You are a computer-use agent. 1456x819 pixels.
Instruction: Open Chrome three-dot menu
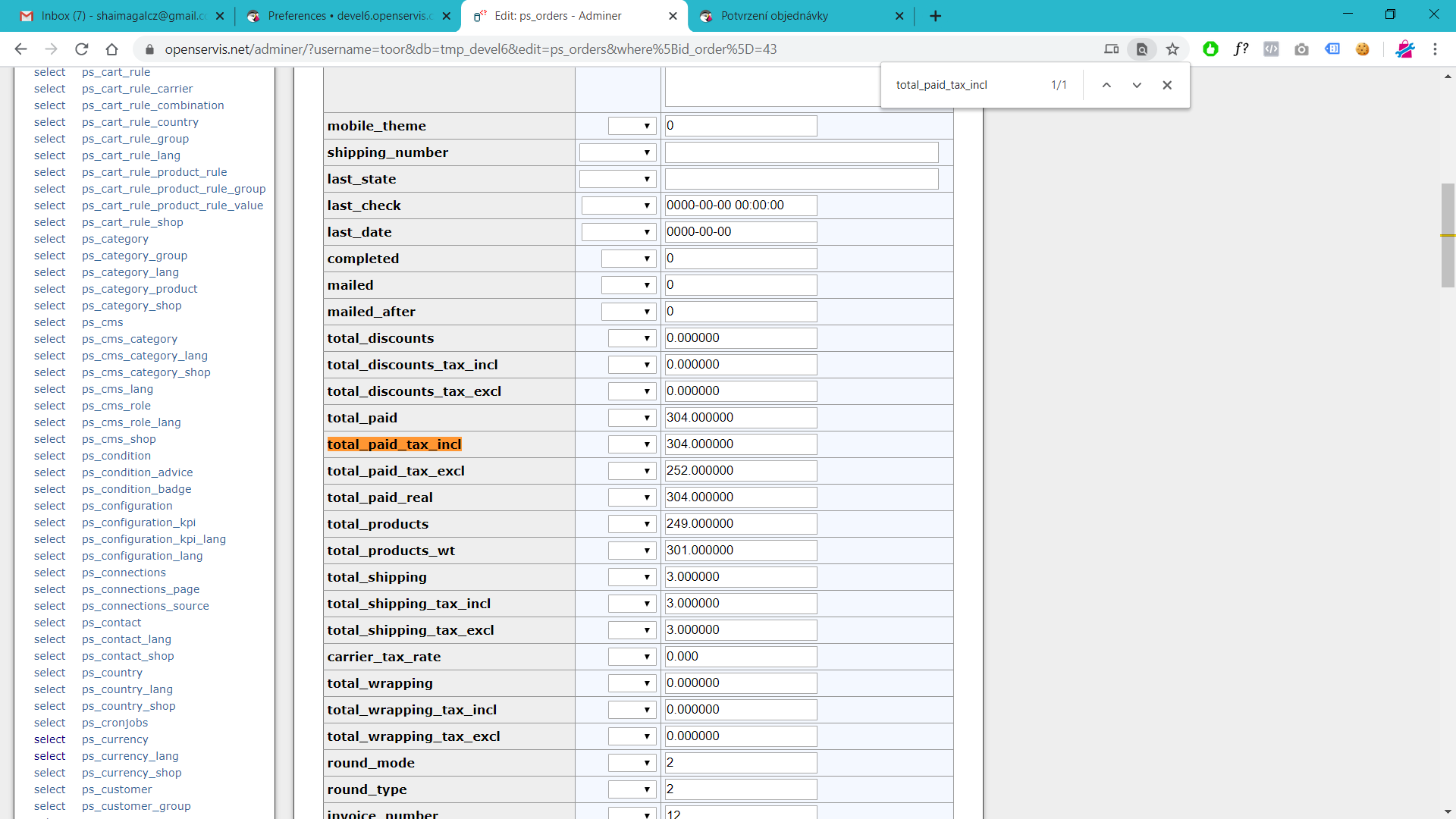[1435, 49]
